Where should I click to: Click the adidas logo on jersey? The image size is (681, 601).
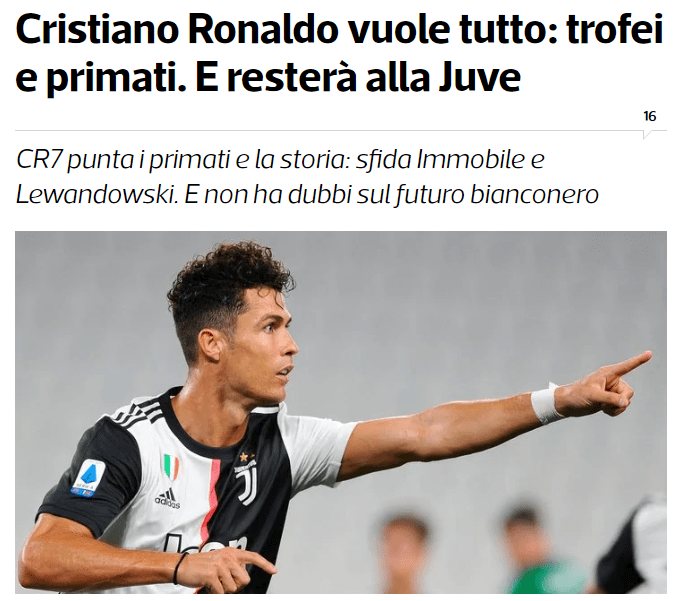167,499
